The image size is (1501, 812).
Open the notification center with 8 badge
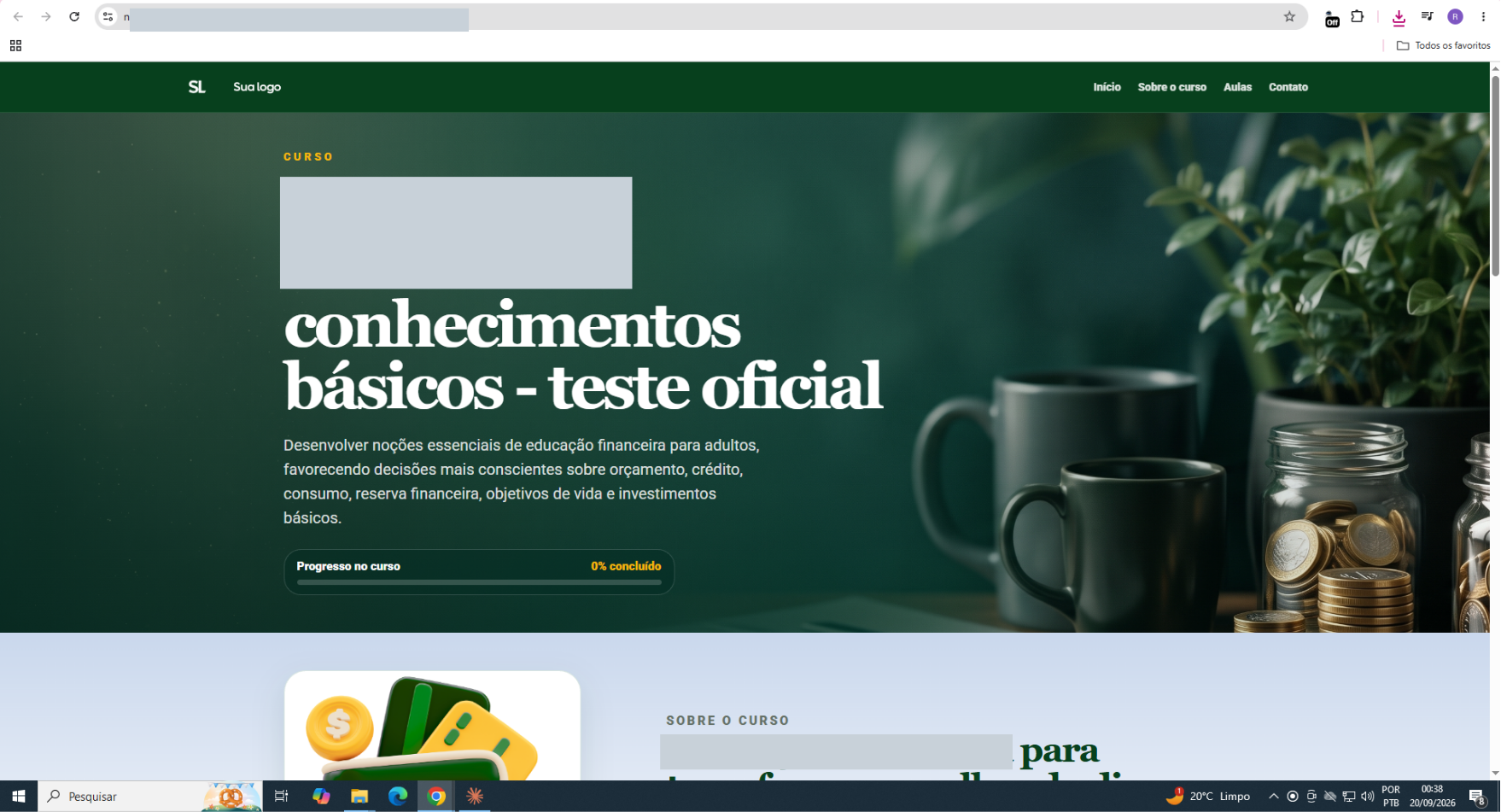pyautogui.click(x=1478, y=797)
